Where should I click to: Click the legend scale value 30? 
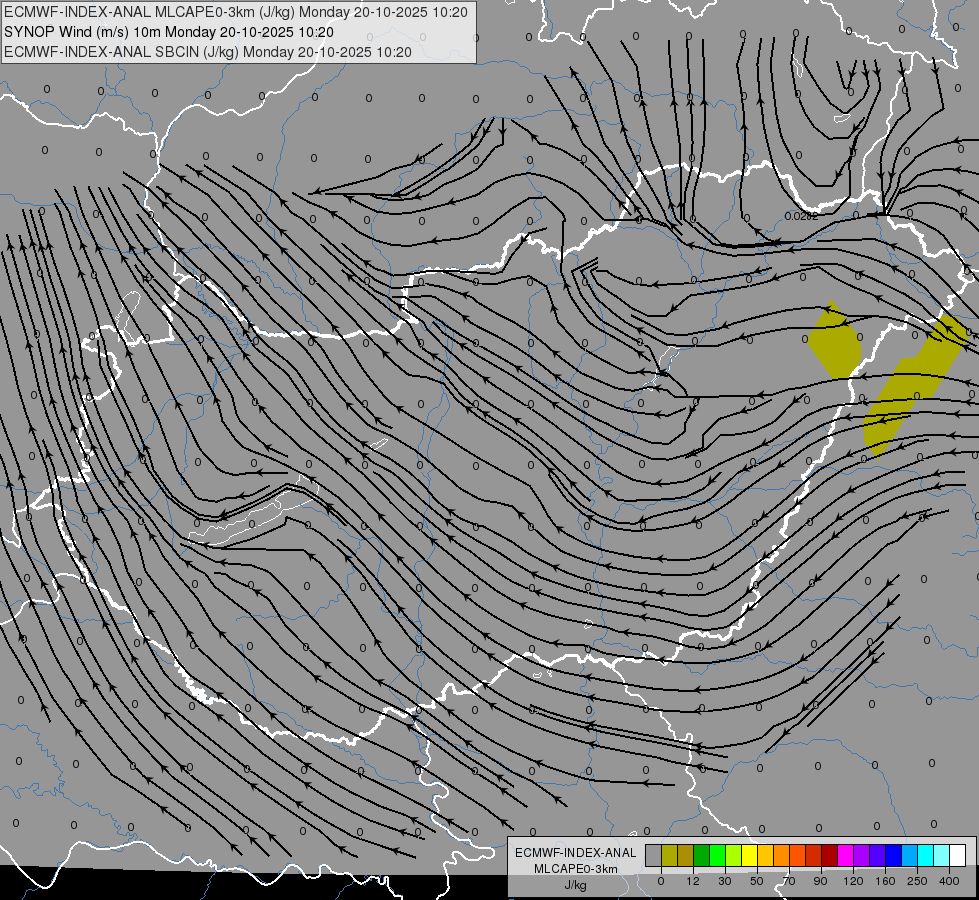(725, 881)
